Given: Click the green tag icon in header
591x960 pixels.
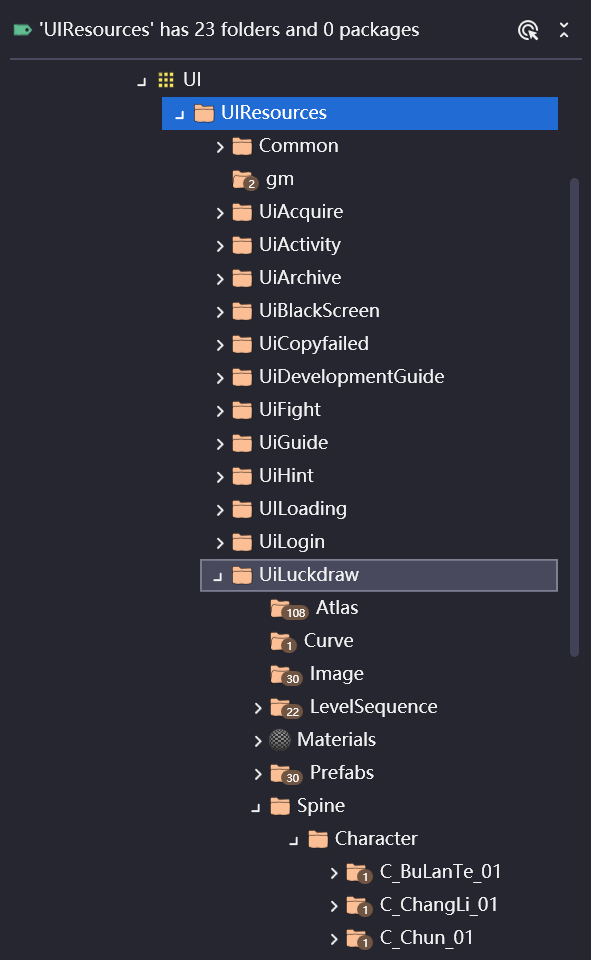Looking at the screenshot, I should coord(23,29).
